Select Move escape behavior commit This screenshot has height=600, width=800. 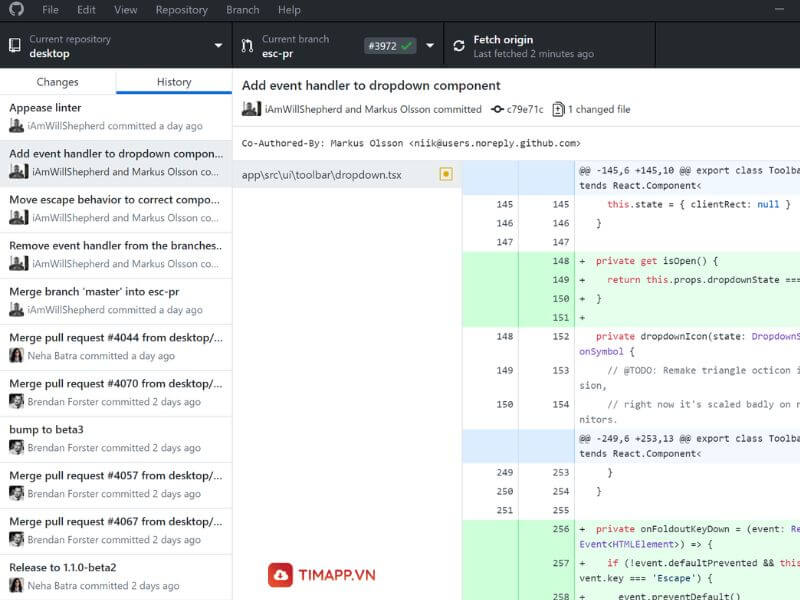pyautogui.click(x=116, y=209)
